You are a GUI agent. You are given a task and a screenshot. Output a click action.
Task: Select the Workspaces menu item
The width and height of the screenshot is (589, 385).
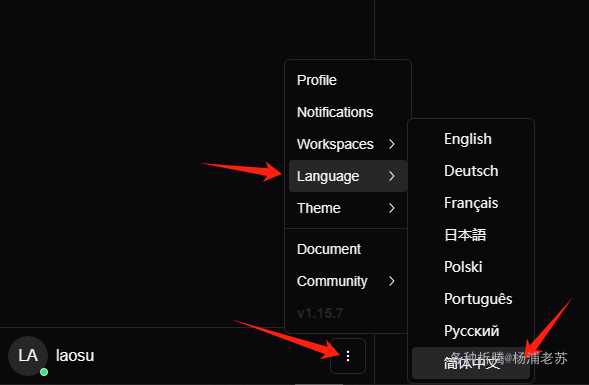click(348, 144)
